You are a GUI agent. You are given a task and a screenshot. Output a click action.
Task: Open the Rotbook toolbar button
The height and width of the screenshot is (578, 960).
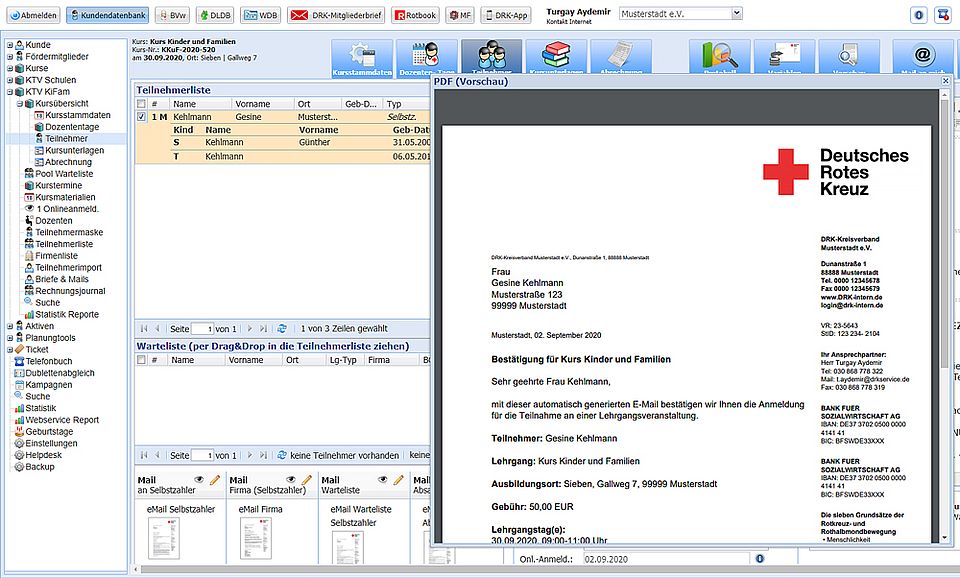pyautogui.click(x=414, y=15)
